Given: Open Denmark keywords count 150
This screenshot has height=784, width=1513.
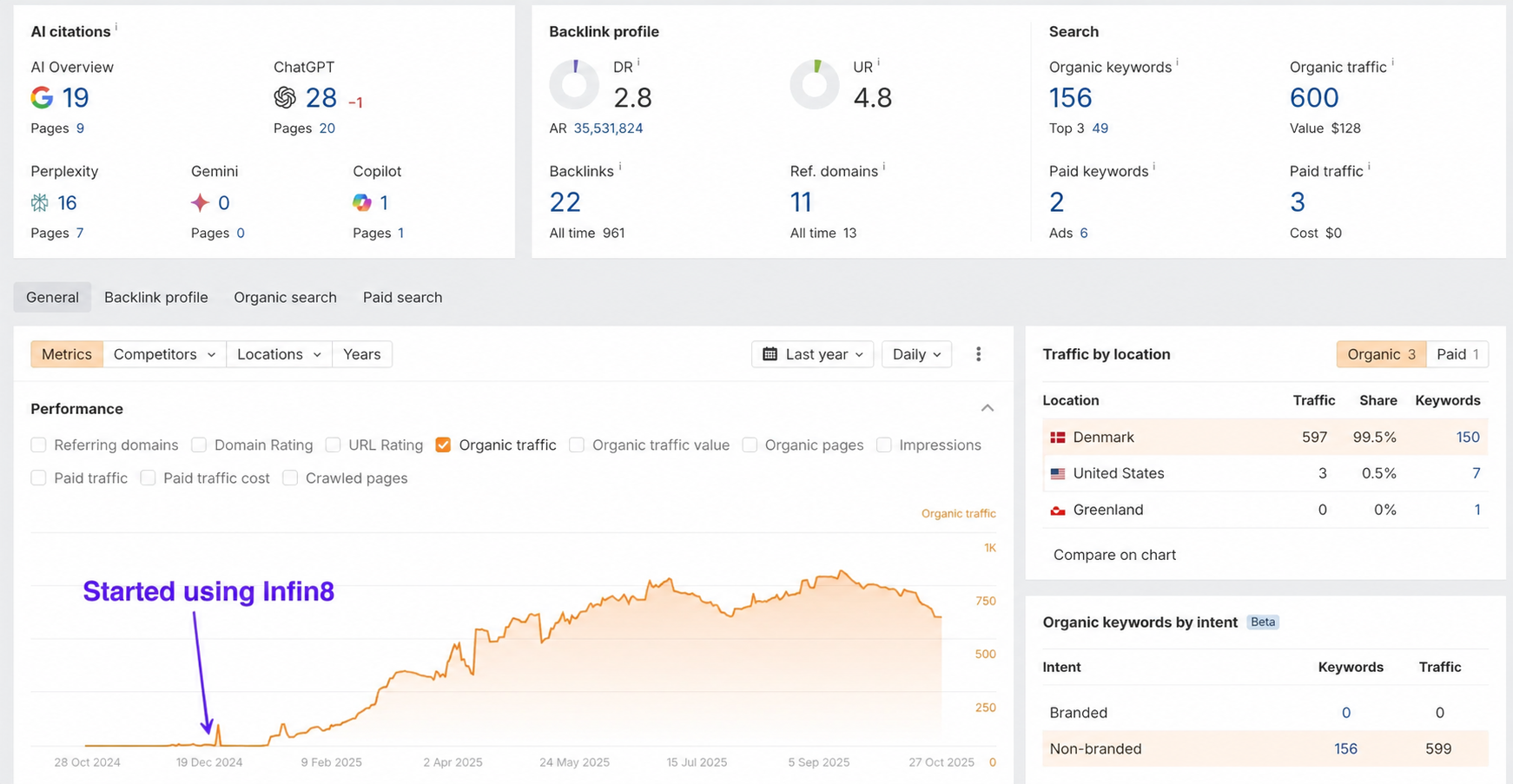Looking at the screenshot, I should [x=1468, y=438].
